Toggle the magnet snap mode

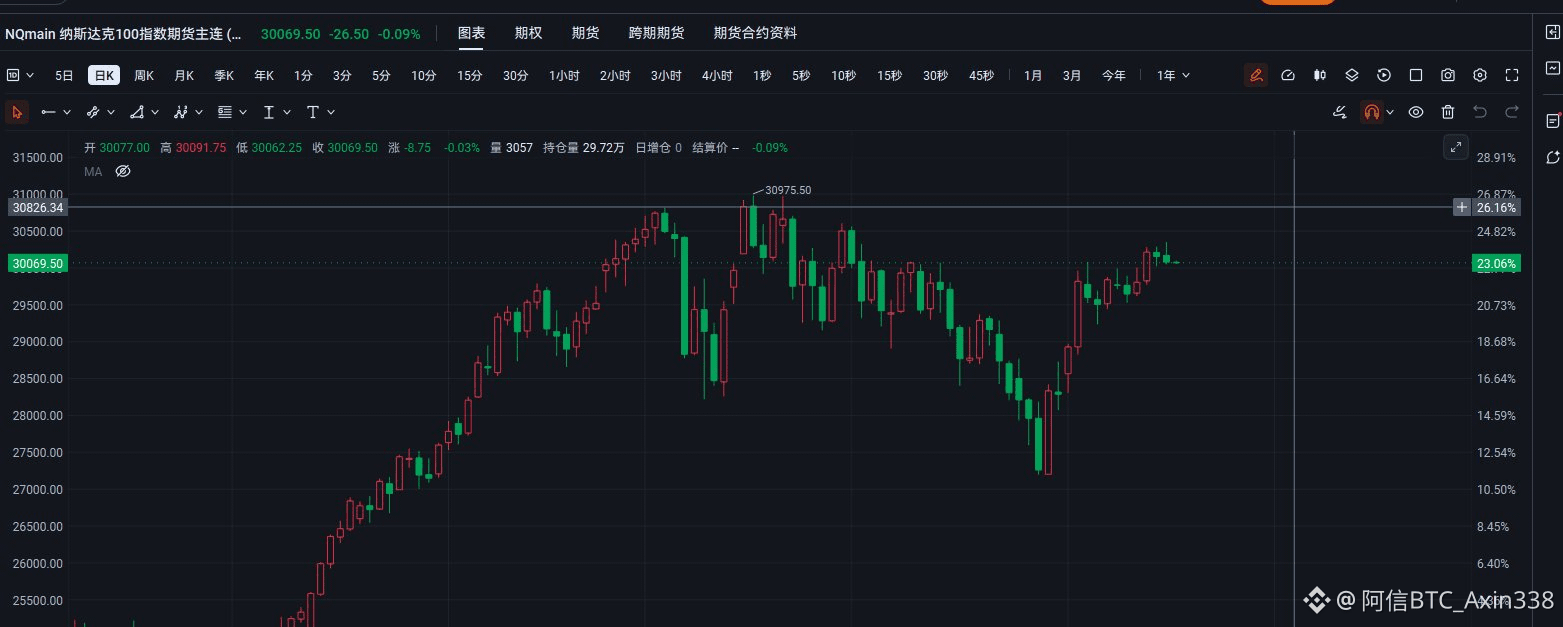pyautogui.click(x=1372, y=112)
